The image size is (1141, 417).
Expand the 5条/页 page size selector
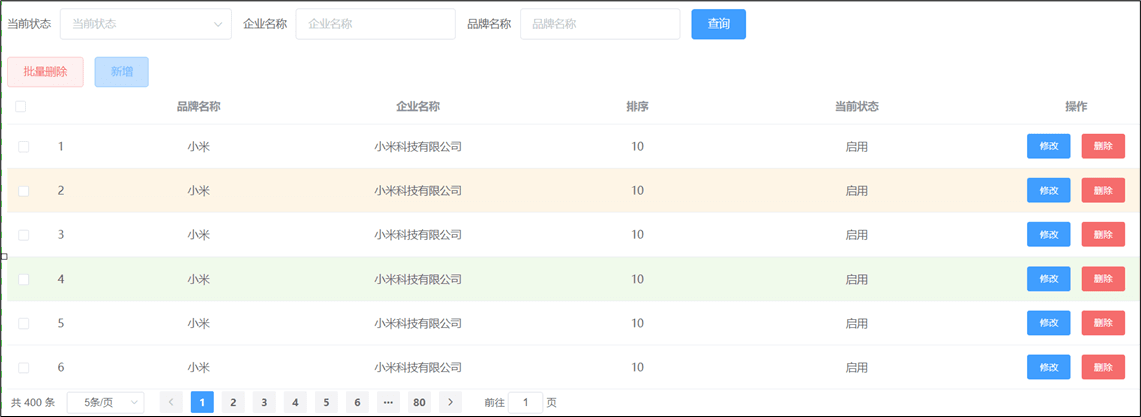(105, 402)
